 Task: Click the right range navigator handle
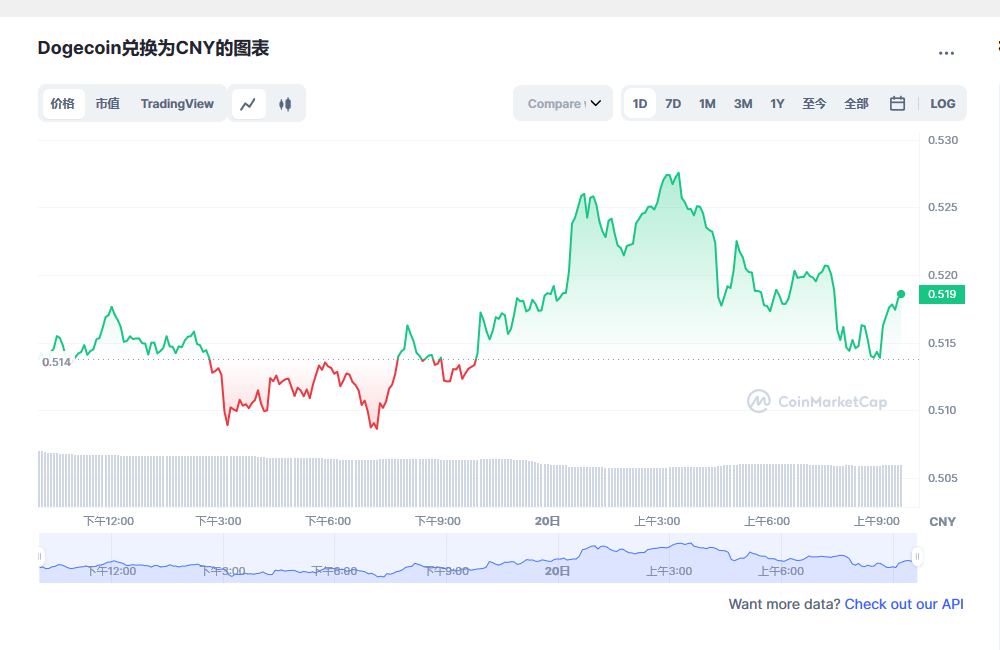[917, 557]
